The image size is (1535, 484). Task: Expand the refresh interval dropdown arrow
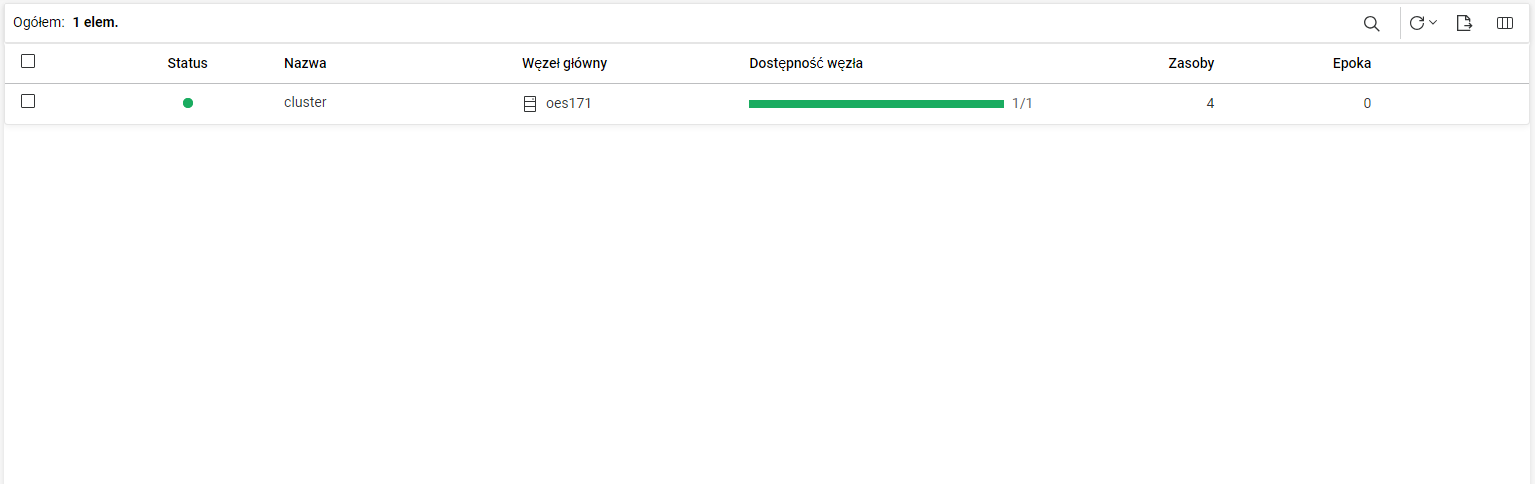click(x=1433, y=23)
